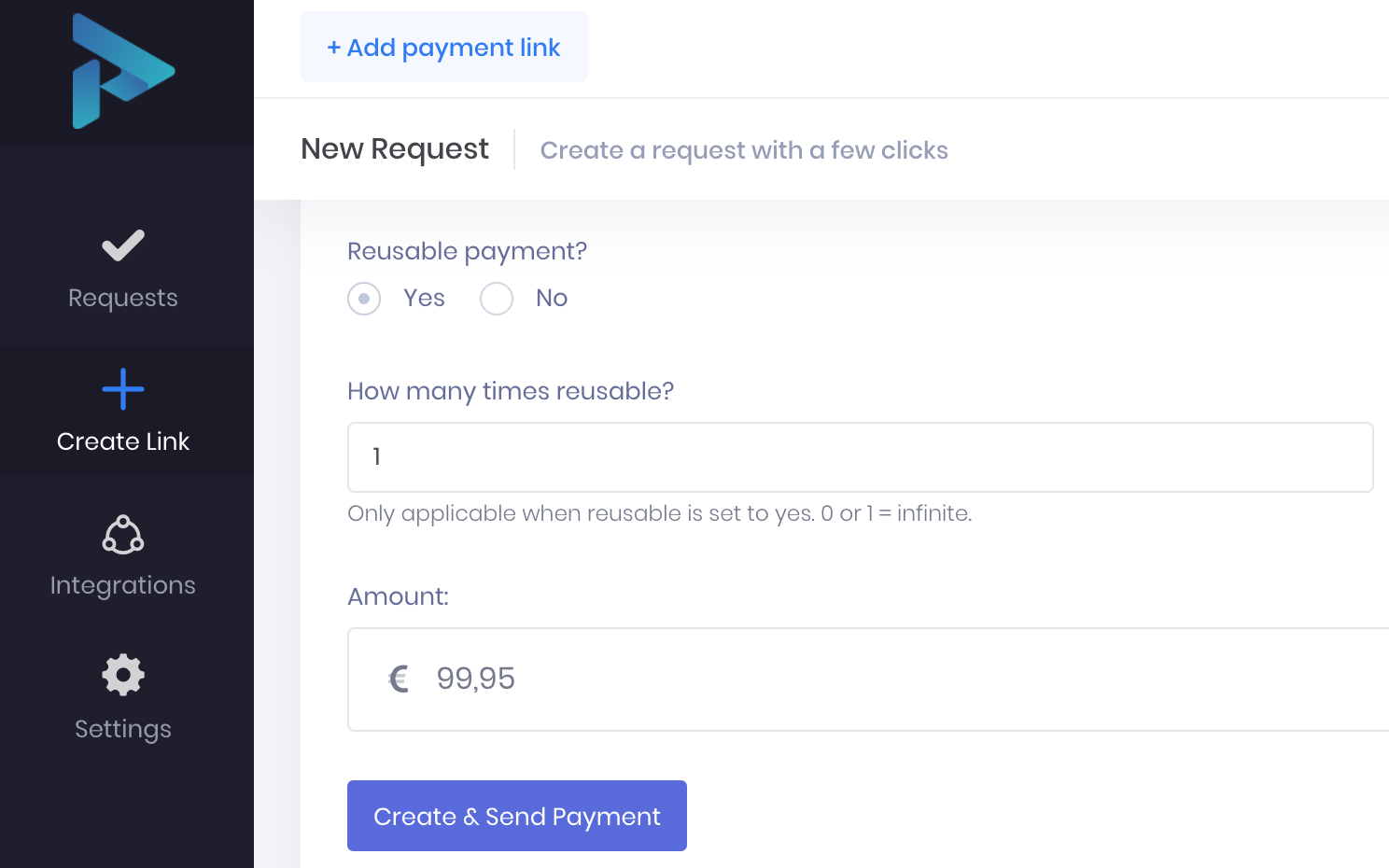Click Create & Send Payment button
This screenshot has width=1389, height=868.
517,816
